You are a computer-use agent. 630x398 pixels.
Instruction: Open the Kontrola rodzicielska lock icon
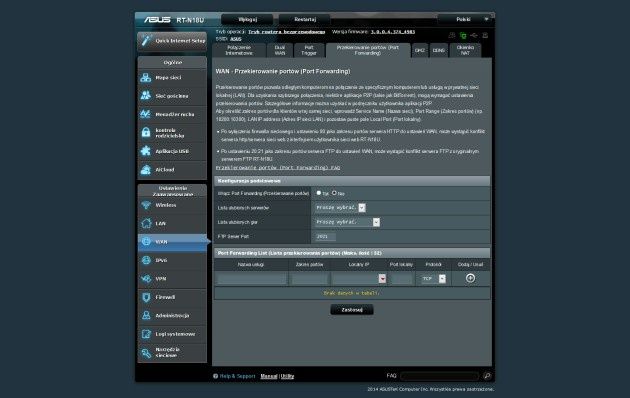[145, 133]
